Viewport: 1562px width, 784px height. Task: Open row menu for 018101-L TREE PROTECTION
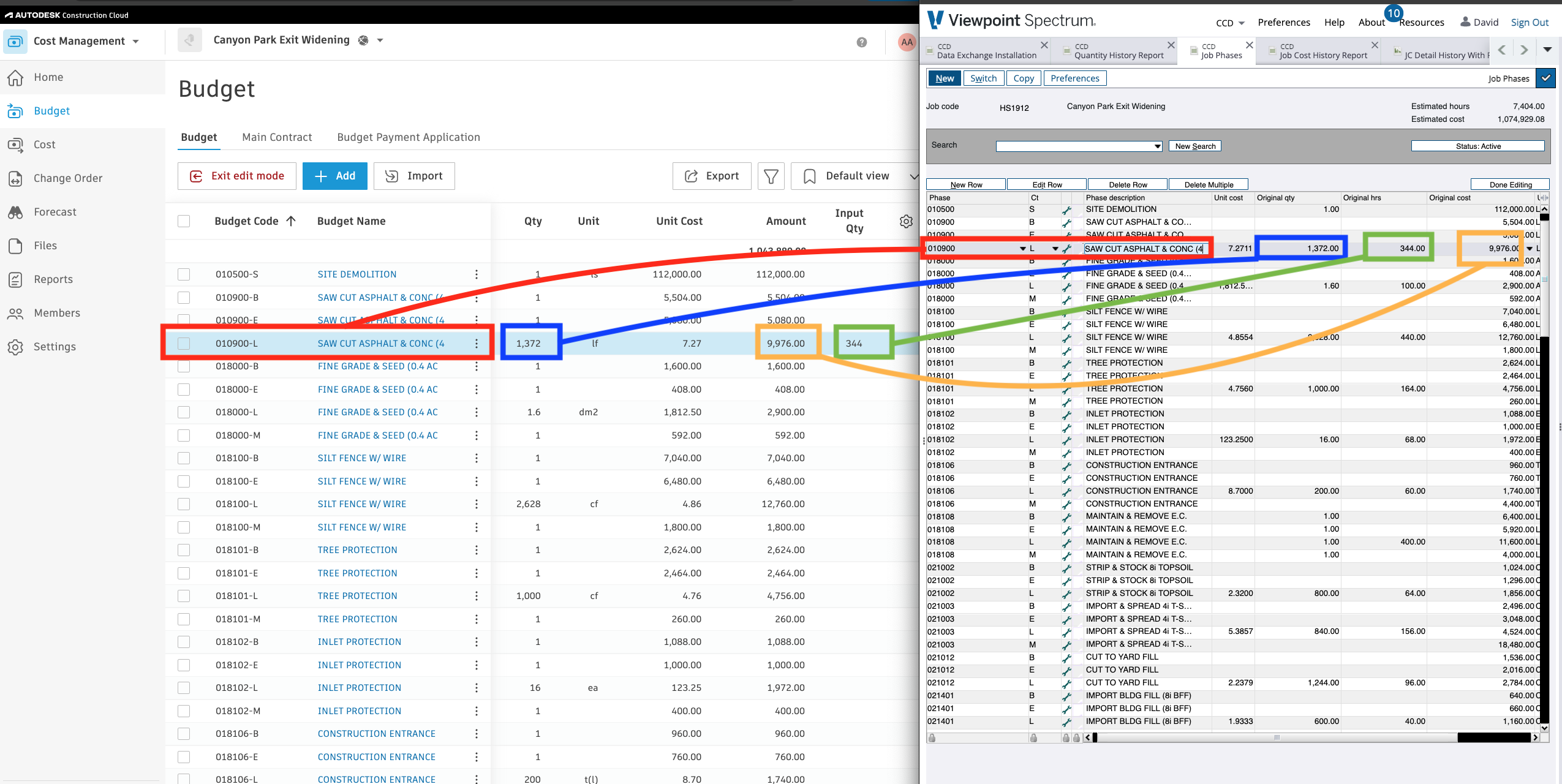pos(477,596)
